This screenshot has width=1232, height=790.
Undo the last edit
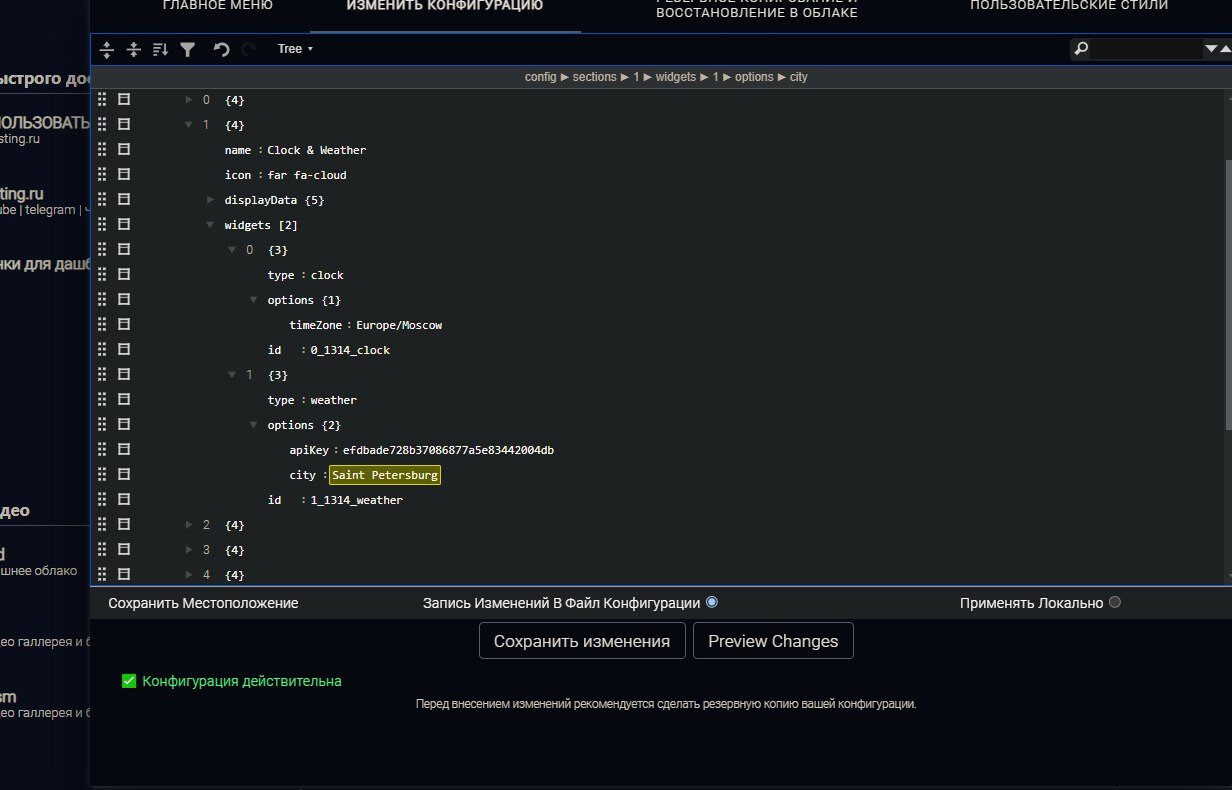221,49
